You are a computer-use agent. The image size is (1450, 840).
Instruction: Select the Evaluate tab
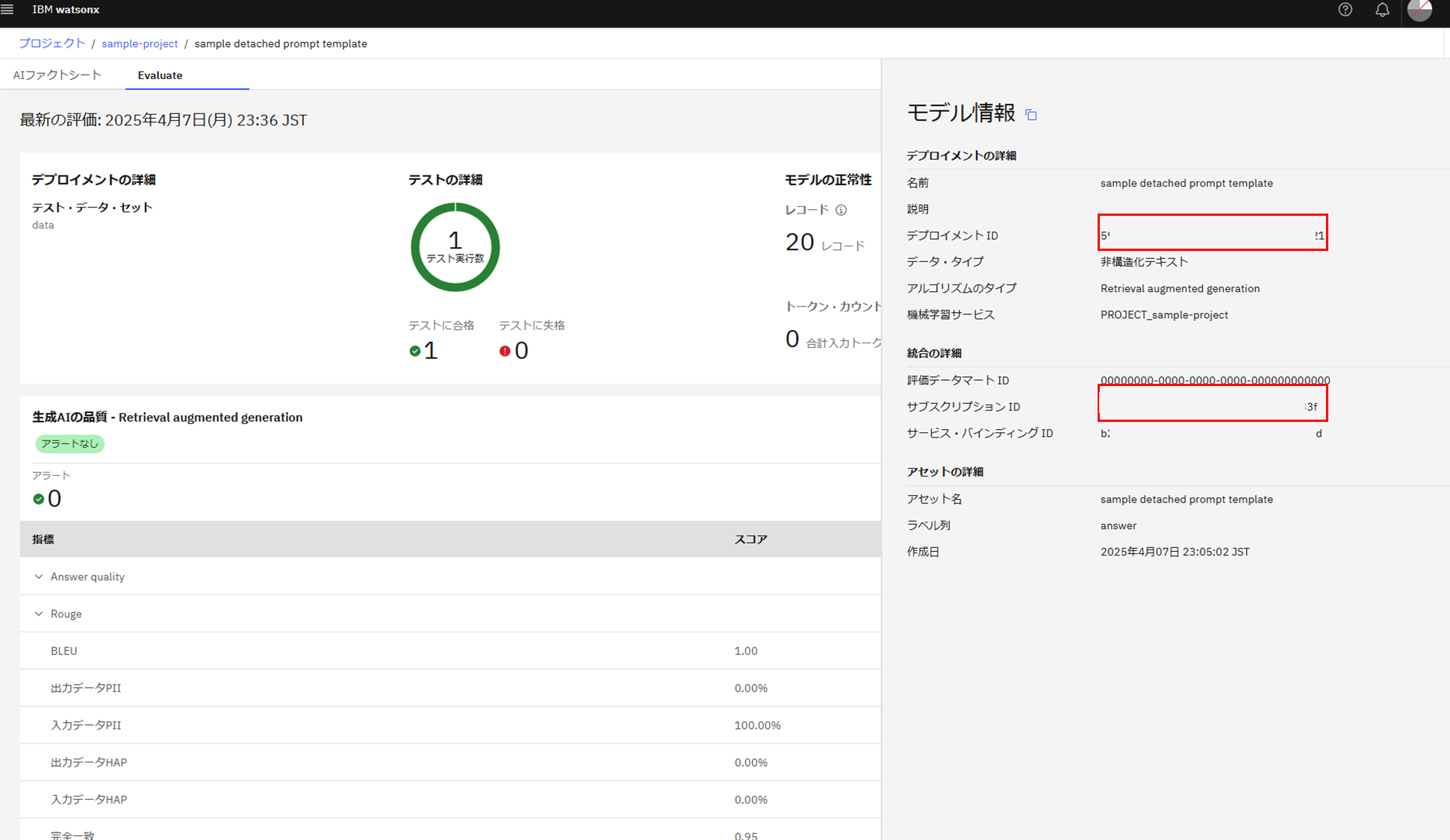tap(160, 75)
